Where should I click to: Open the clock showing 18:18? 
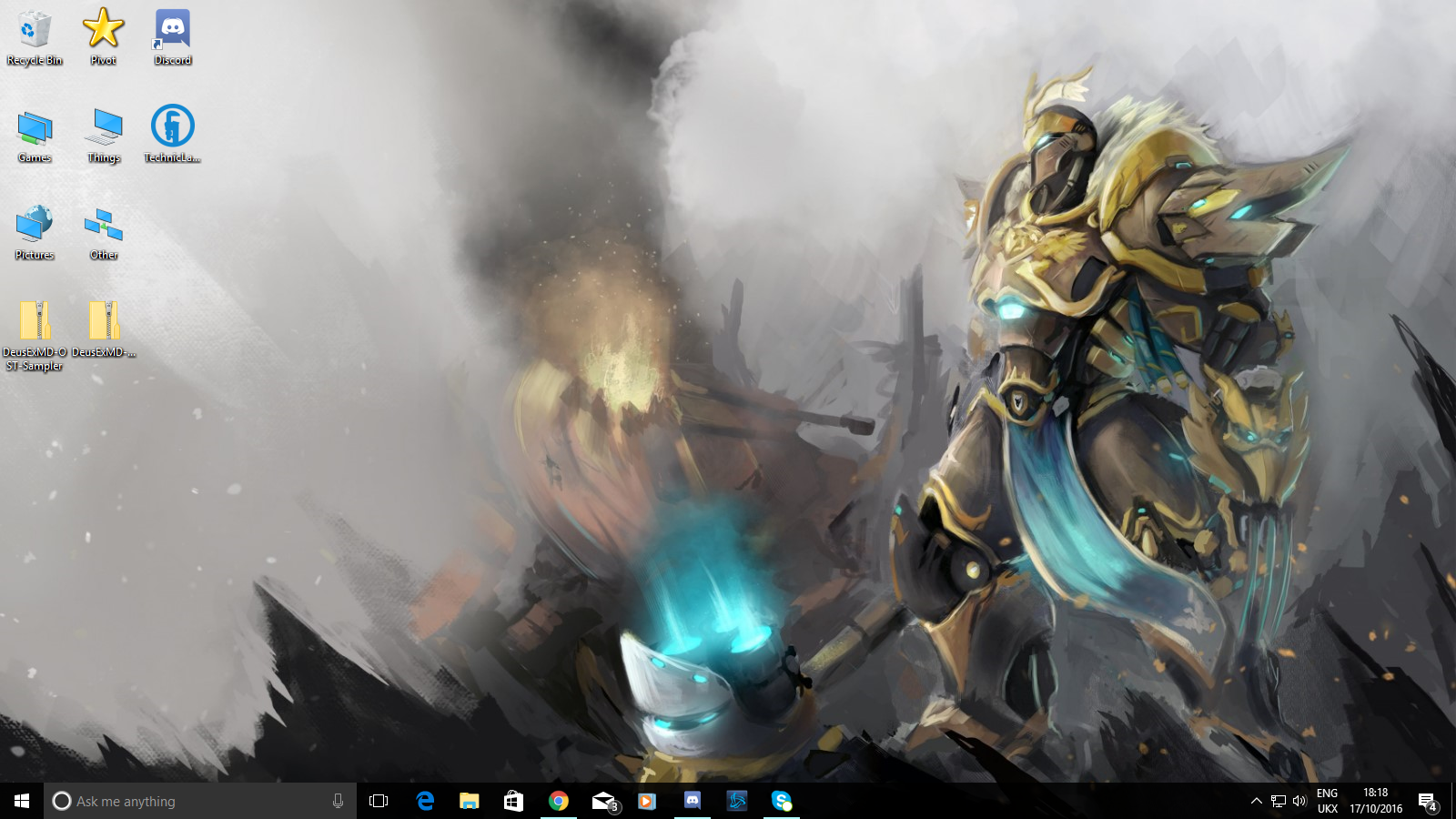point(1376,801)
